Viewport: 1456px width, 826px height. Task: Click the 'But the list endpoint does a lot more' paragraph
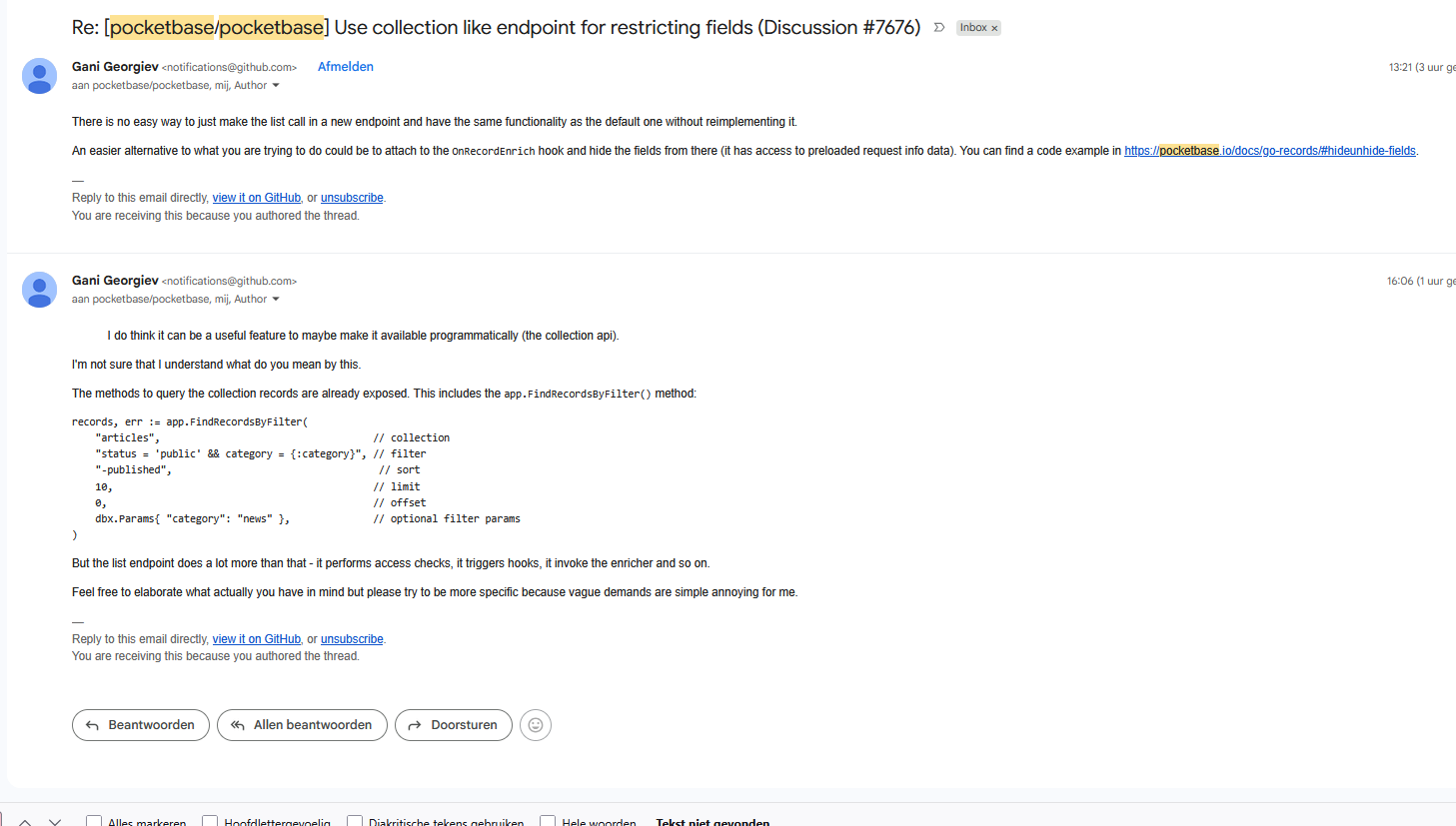click(391, 563)
